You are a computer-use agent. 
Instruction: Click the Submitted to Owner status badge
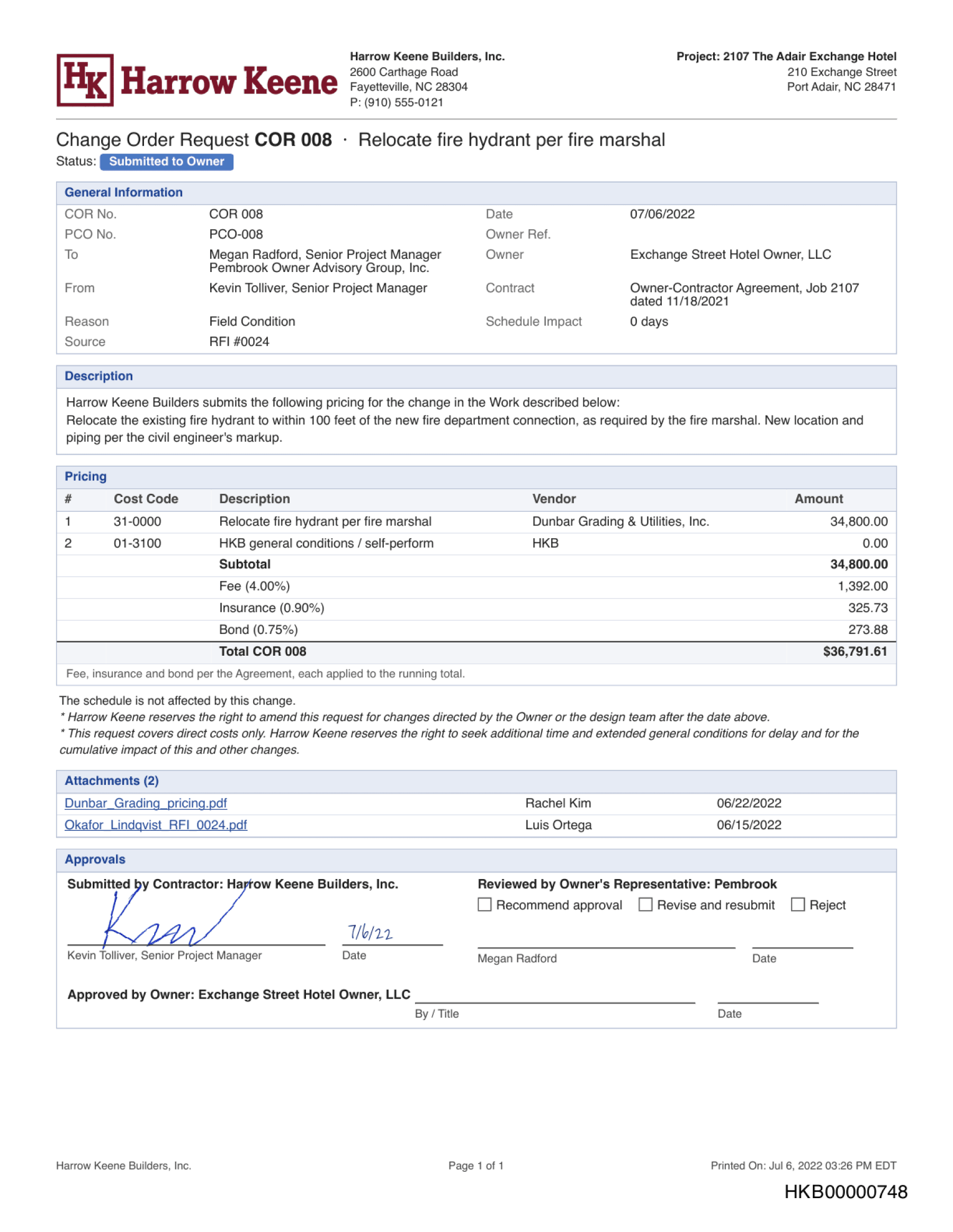[x=166, y=161]
